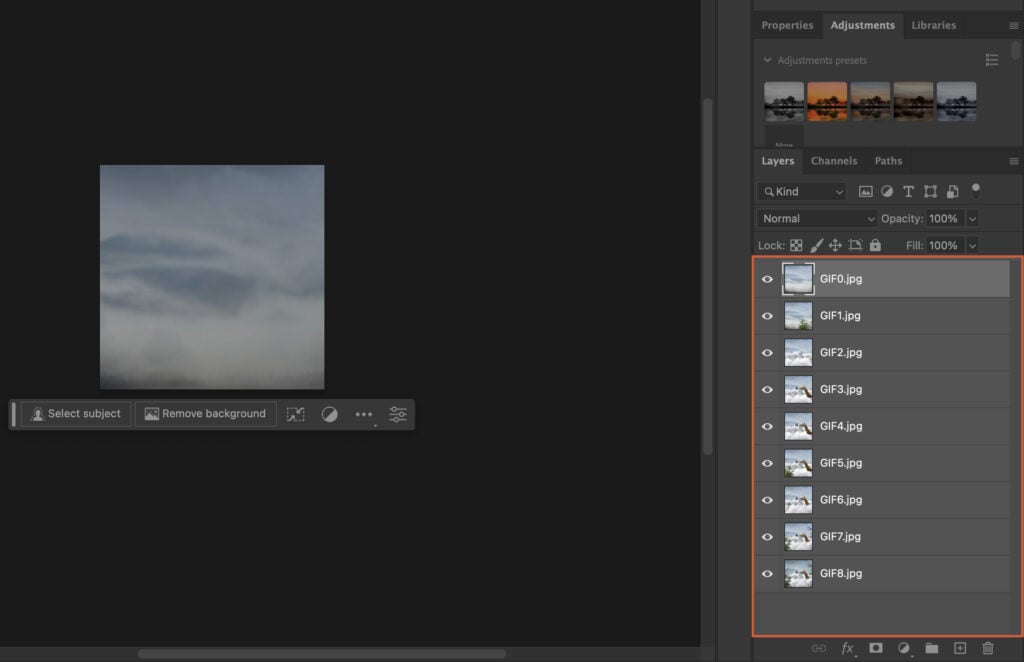Toggle visibility of GIF3.jpg layer
Image resolution: width=1024 pixels, height=662 pixels.
tap(767, 389)
